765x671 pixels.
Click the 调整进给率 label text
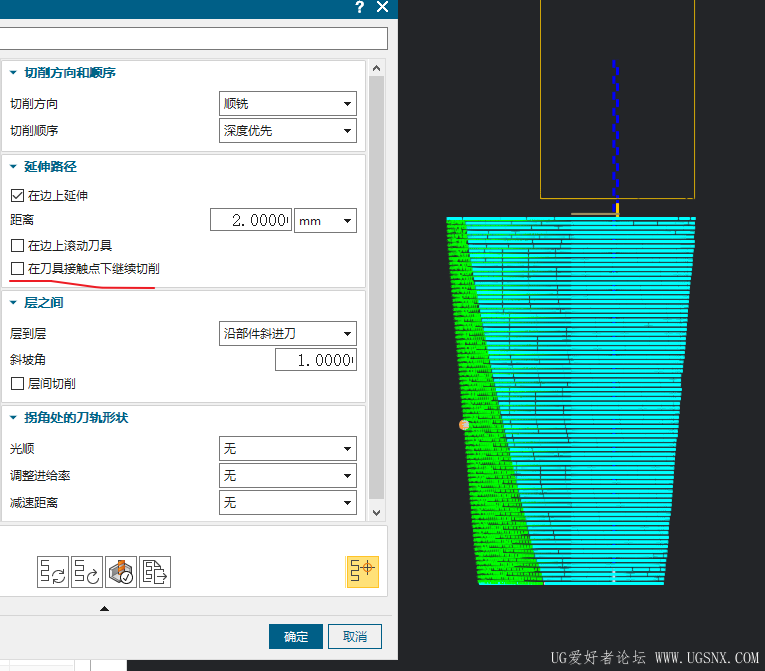pyautogui.click(x=40, y=476)
